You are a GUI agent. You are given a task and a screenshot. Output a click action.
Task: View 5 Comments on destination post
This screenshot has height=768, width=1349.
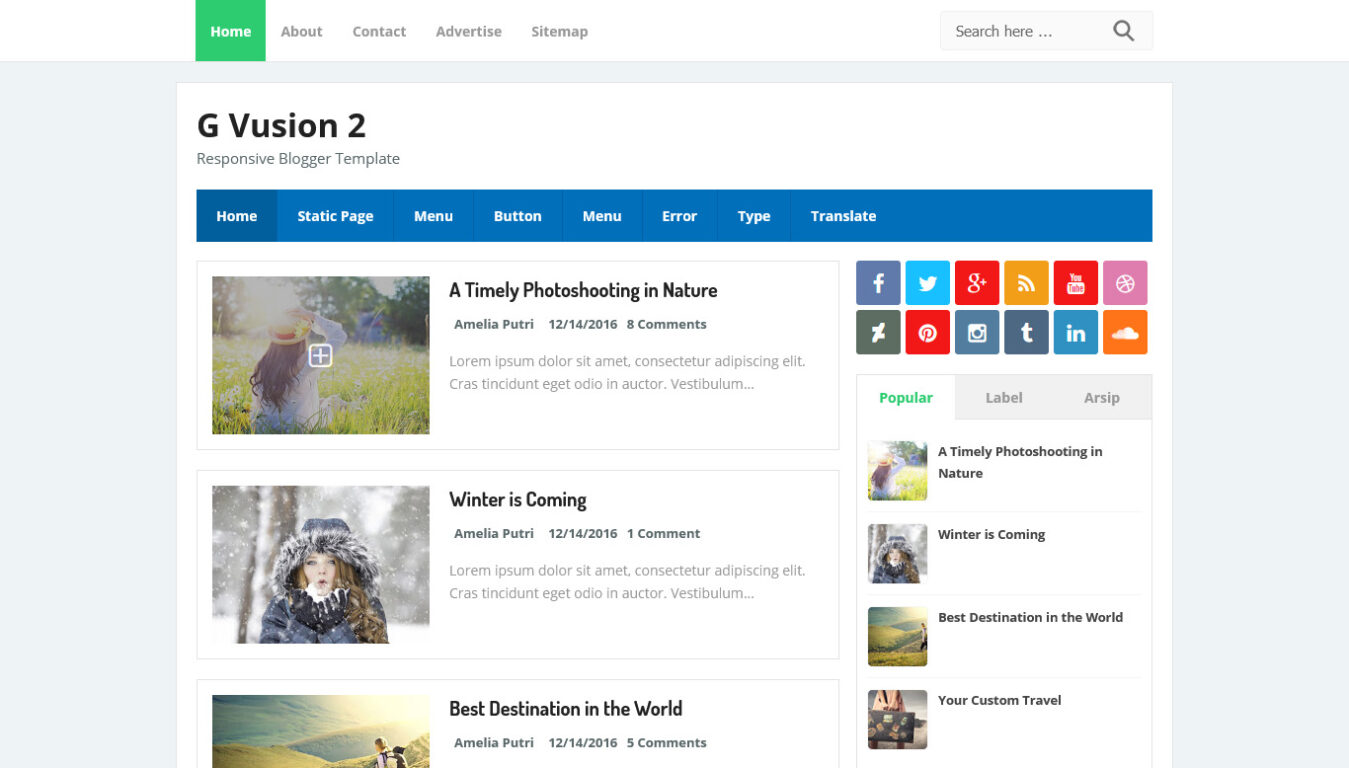point(666,742)
